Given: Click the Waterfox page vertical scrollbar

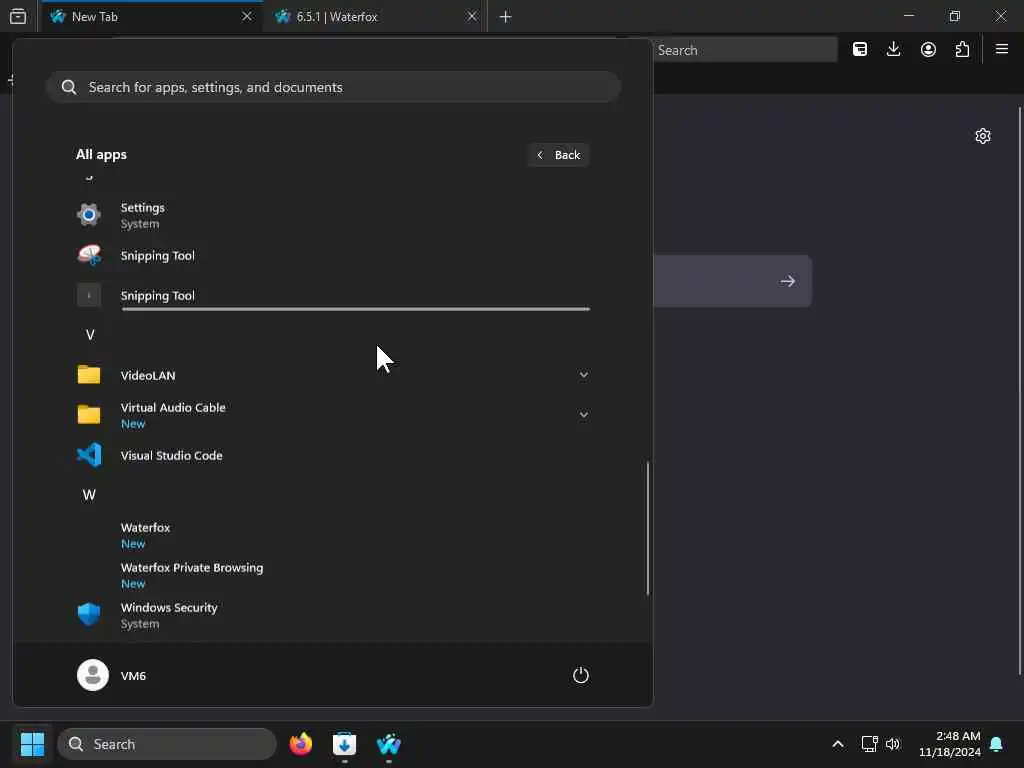Looking at the screenshot, I should 1019,391.
